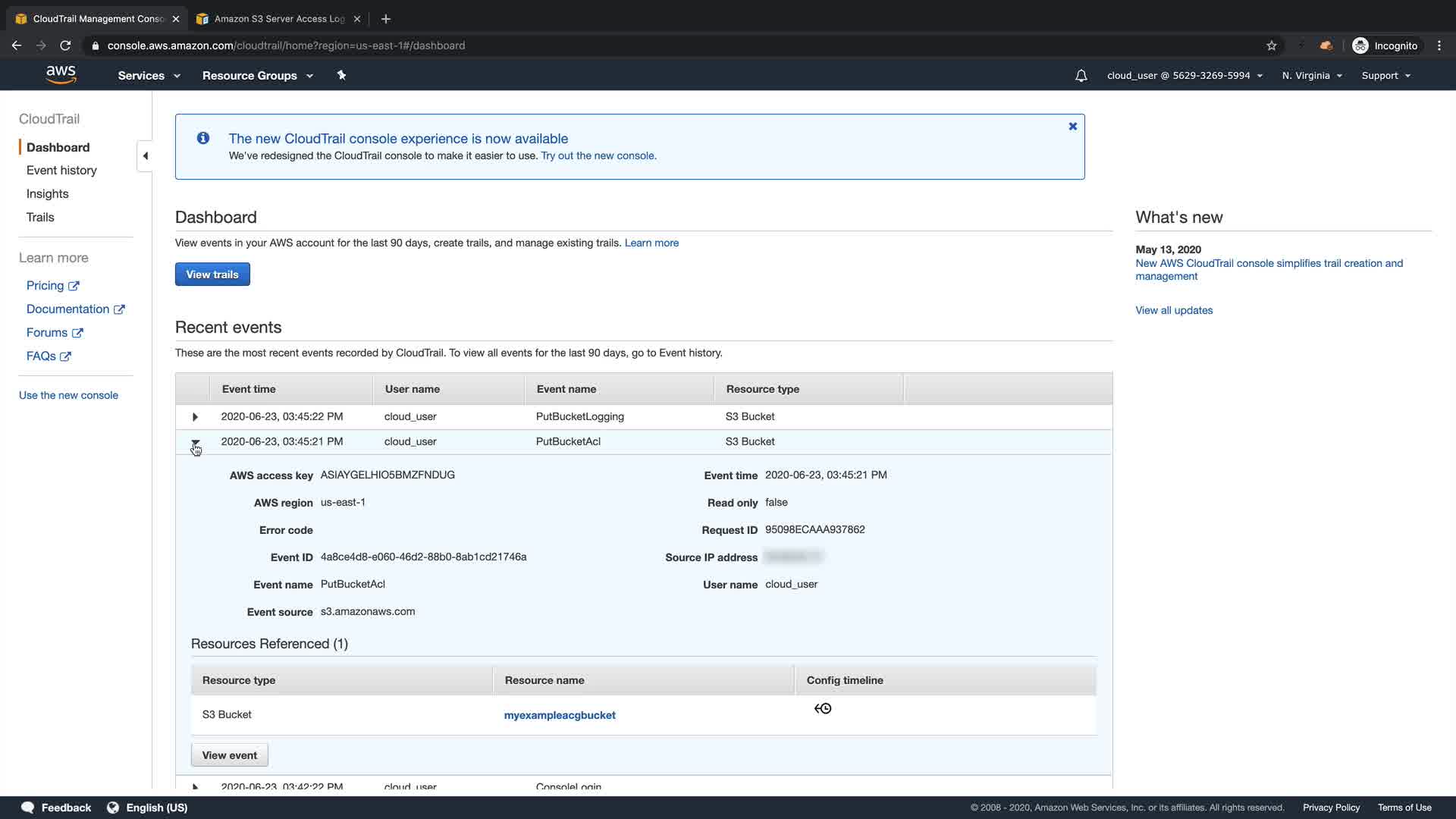Open the N. Virginia region dropdown

[1311, 76]
